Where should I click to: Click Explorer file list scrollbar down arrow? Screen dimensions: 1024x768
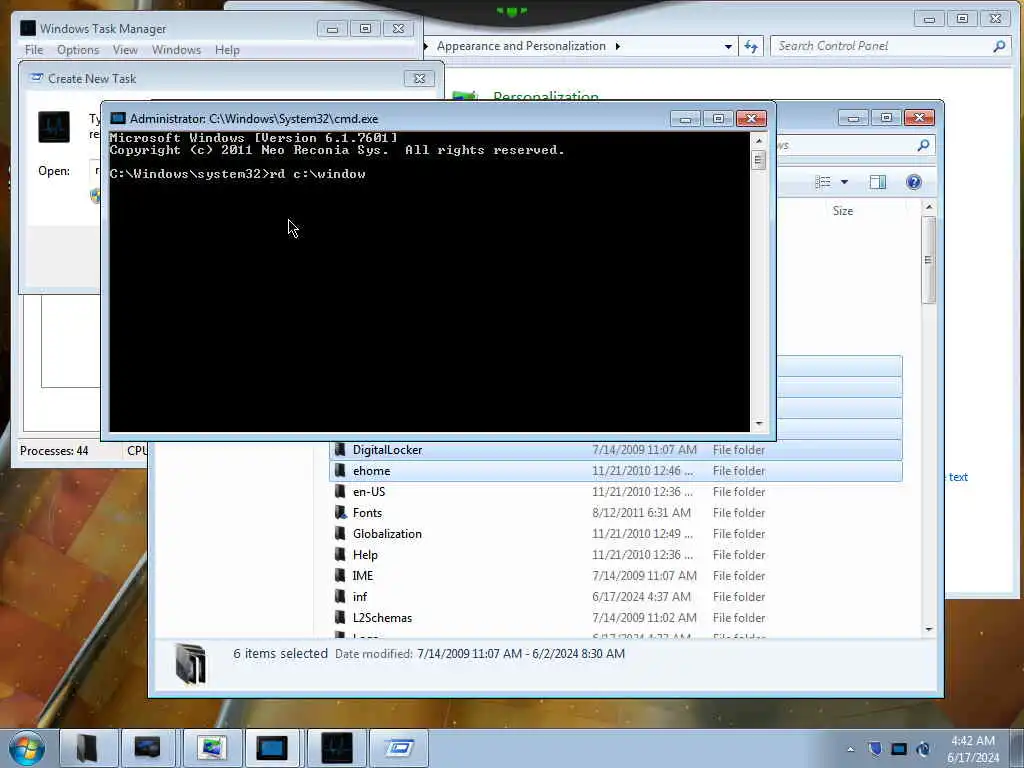[x=929, y=630]
